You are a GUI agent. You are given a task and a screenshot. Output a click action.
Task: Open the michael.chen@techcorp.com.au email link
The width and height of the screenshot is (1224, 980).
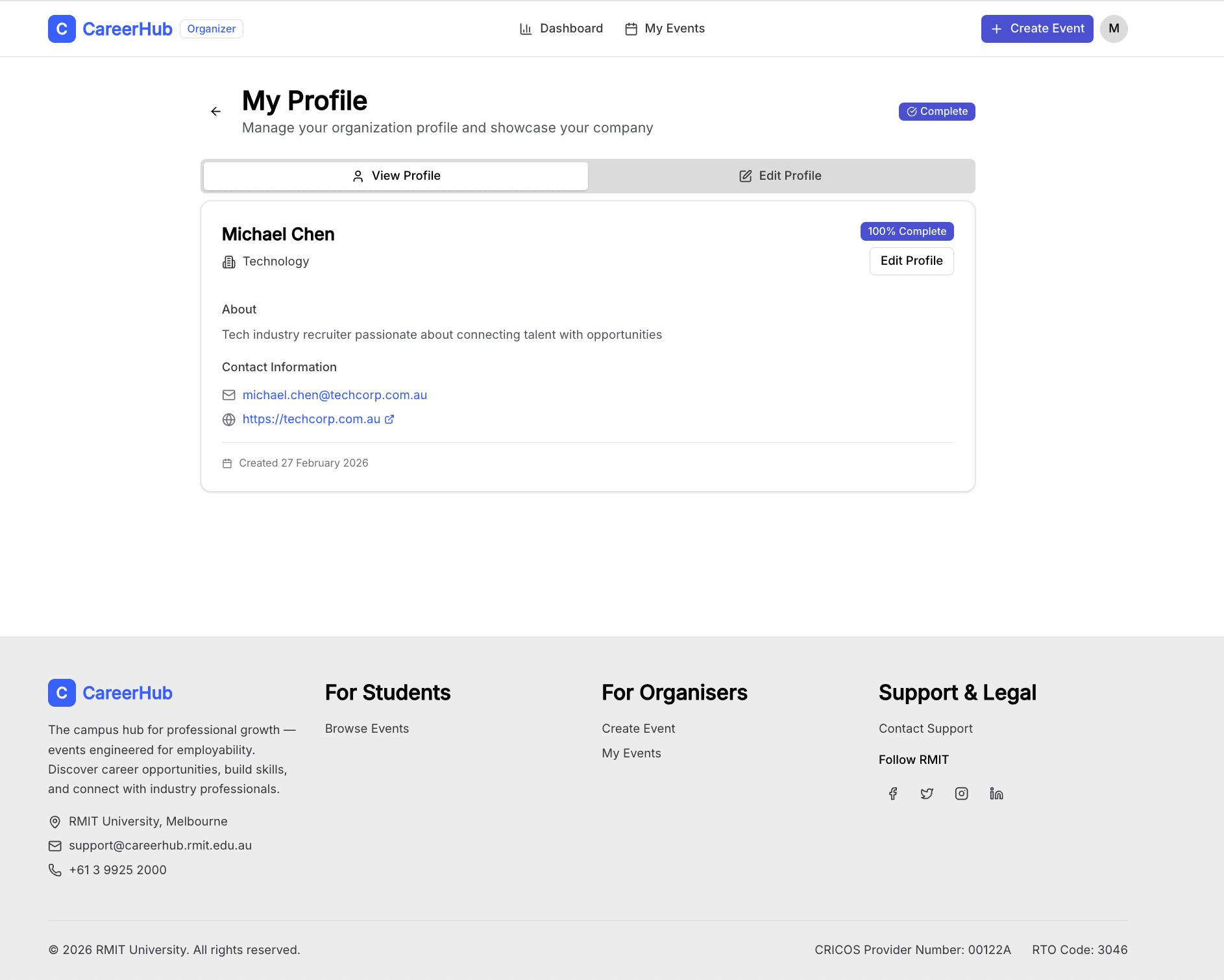coord(335,395)
